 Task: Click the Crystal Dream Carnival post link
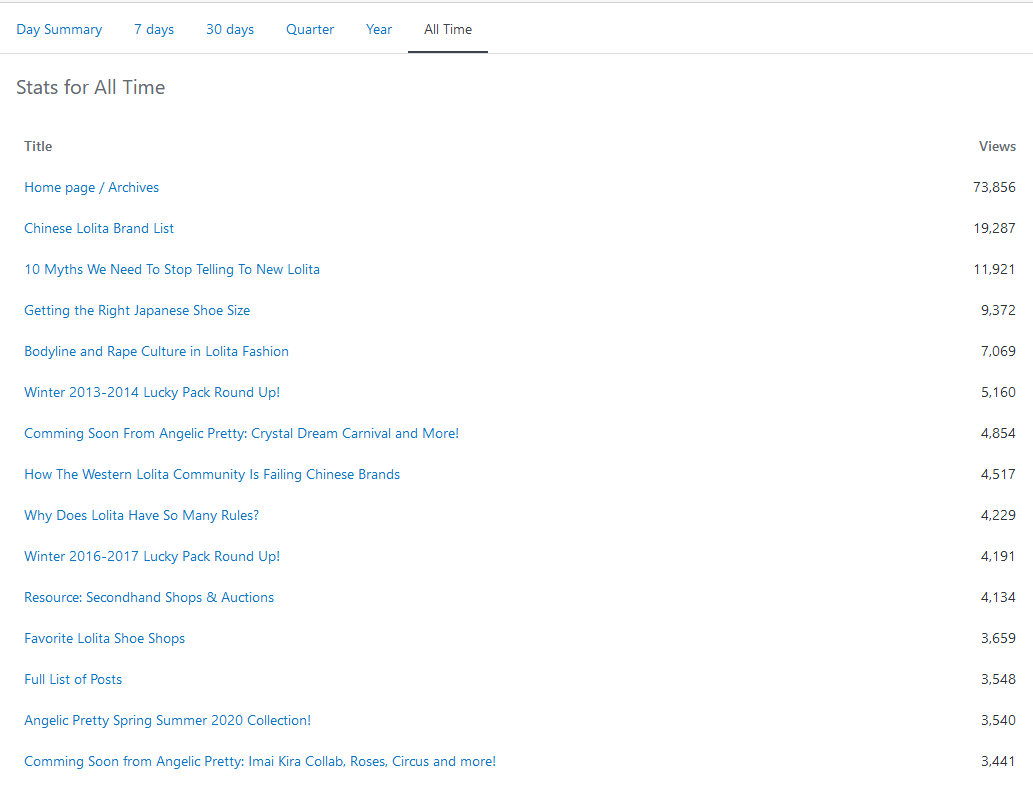[241, 433]
